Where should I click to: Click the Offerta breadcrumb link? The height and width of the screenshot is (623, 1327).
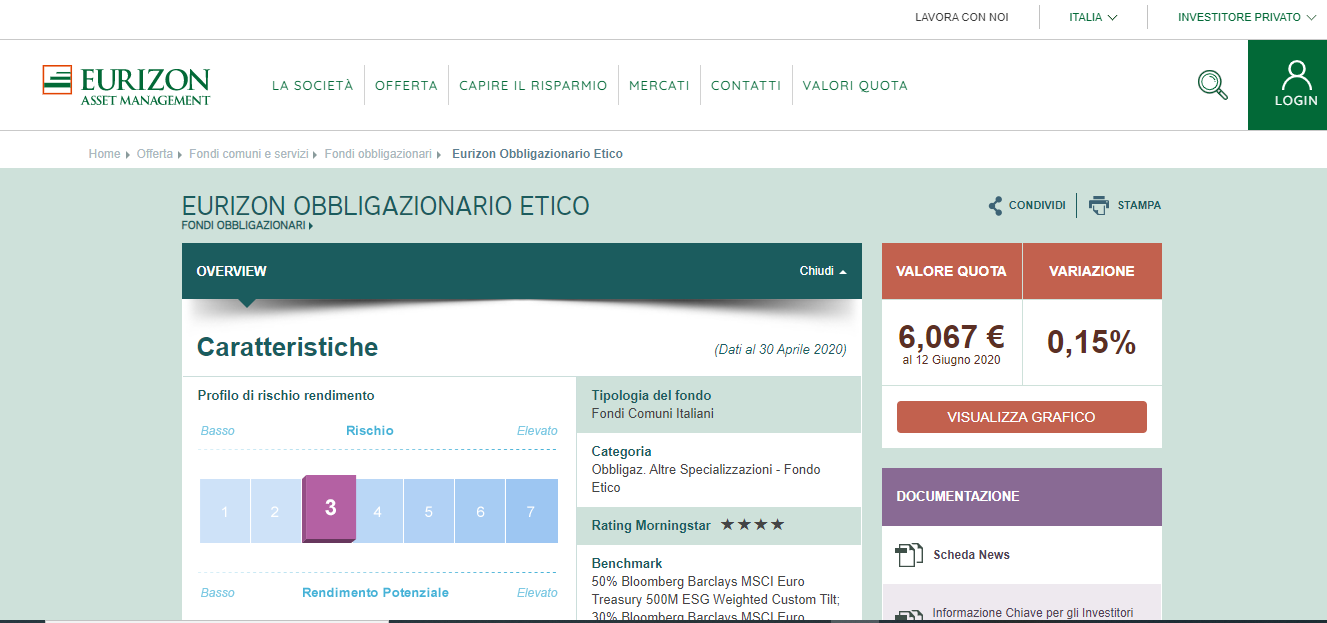coord(155,154)
